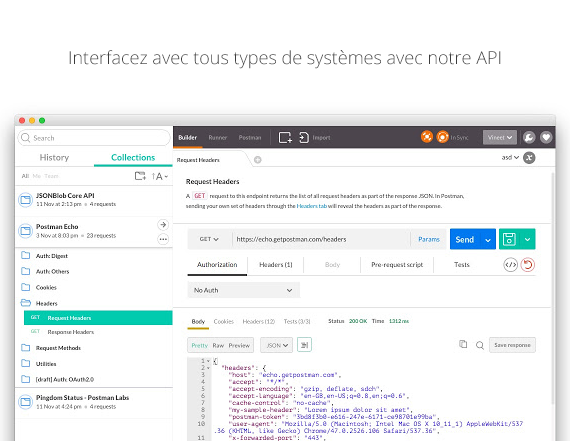
Task: Select the Postman tab in top bar
Action: (x=250, y=137)
